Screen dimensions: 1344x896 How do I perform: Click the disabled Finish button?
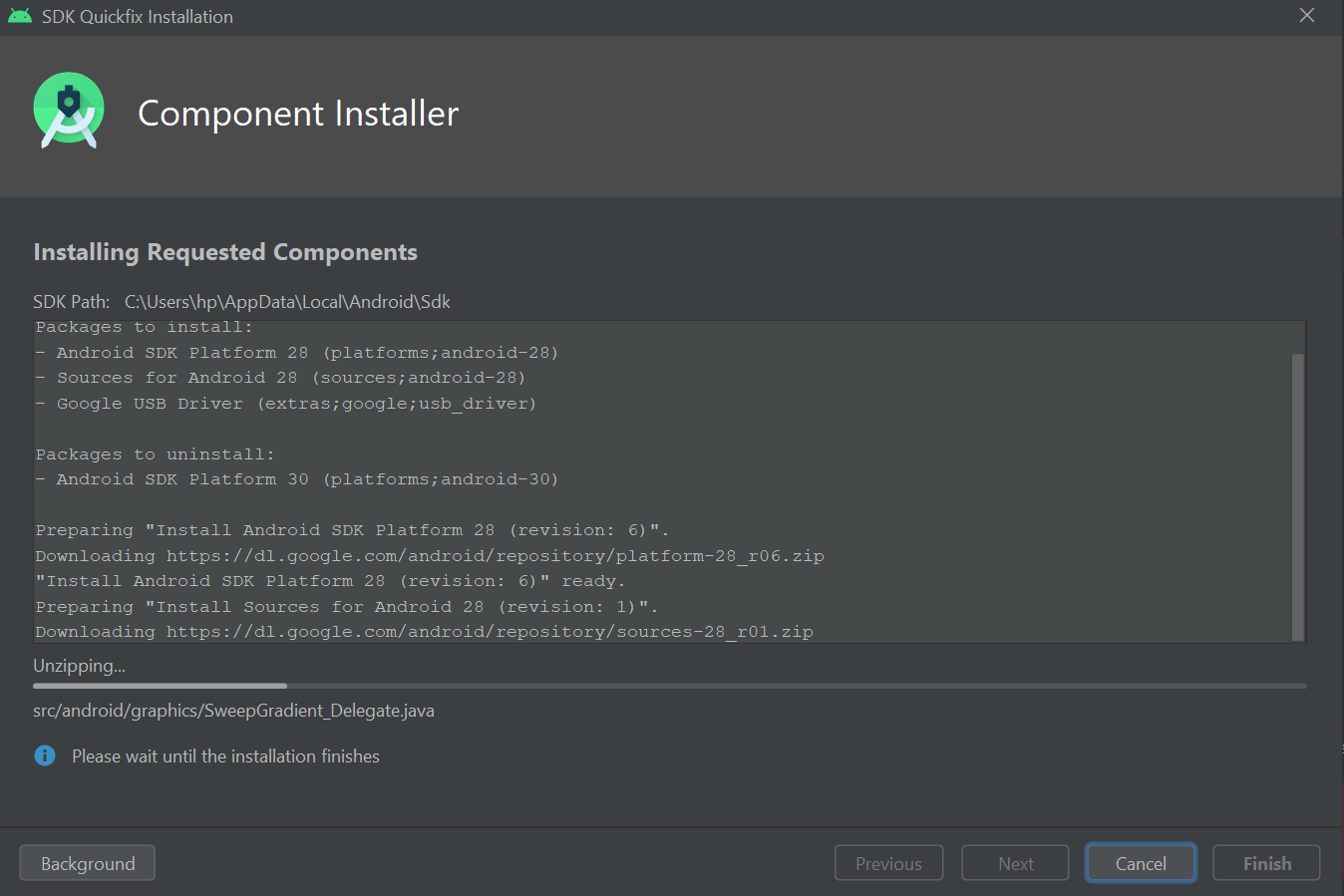tap(1266, 863)
